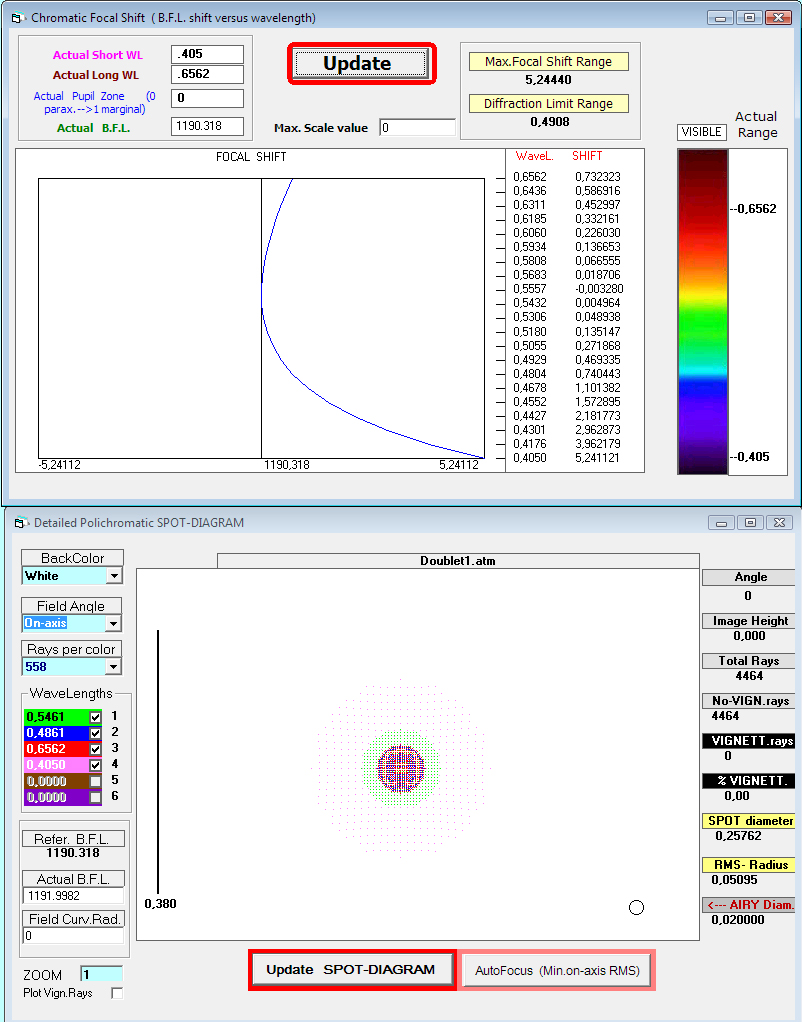
Task: Toggle the 0,4050 wavelength checkbox
Action: pos(97,765)
